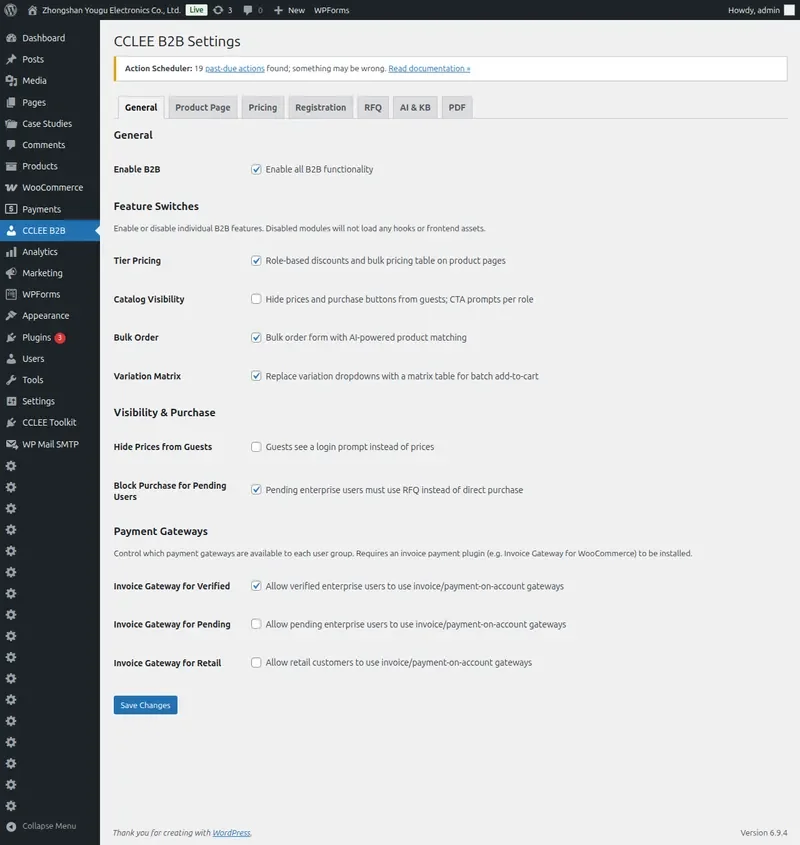Disable the Variation Matrix checkbox
The image size is (800, 845).
pos(256,376)
